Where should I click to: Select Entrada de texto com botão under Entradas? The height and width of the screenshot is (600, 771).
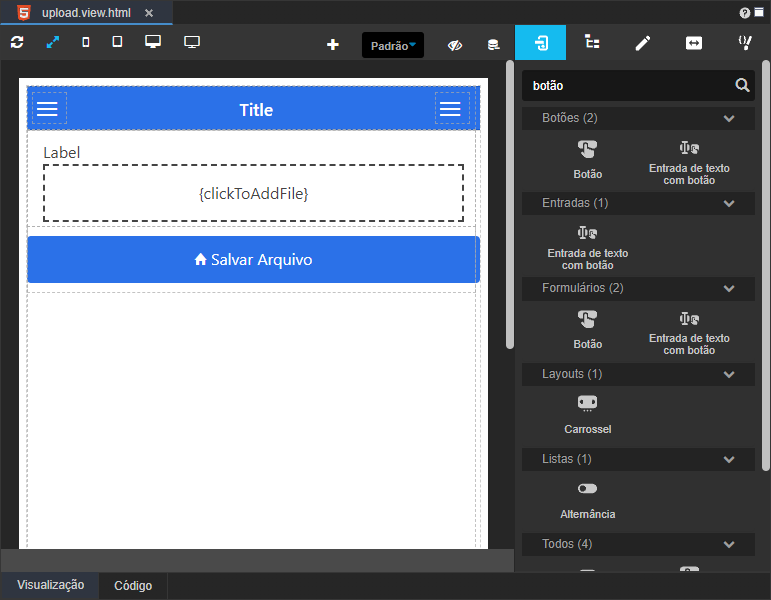point(588,248)
